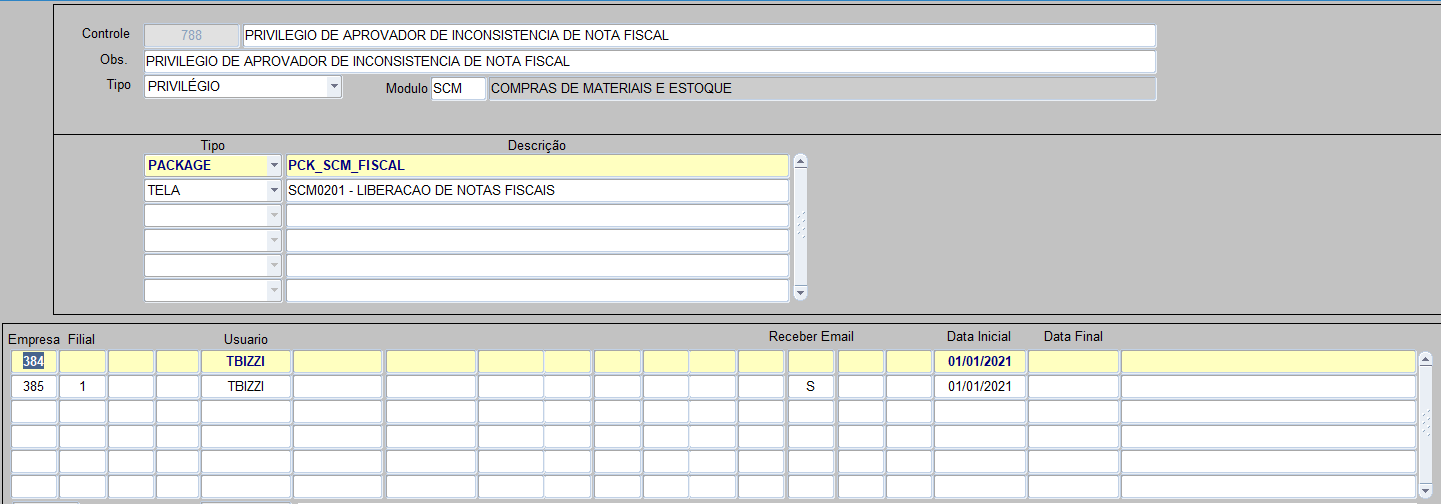Click Data Inicial 01/01/2021 in the 384 row

click(980, 361)
